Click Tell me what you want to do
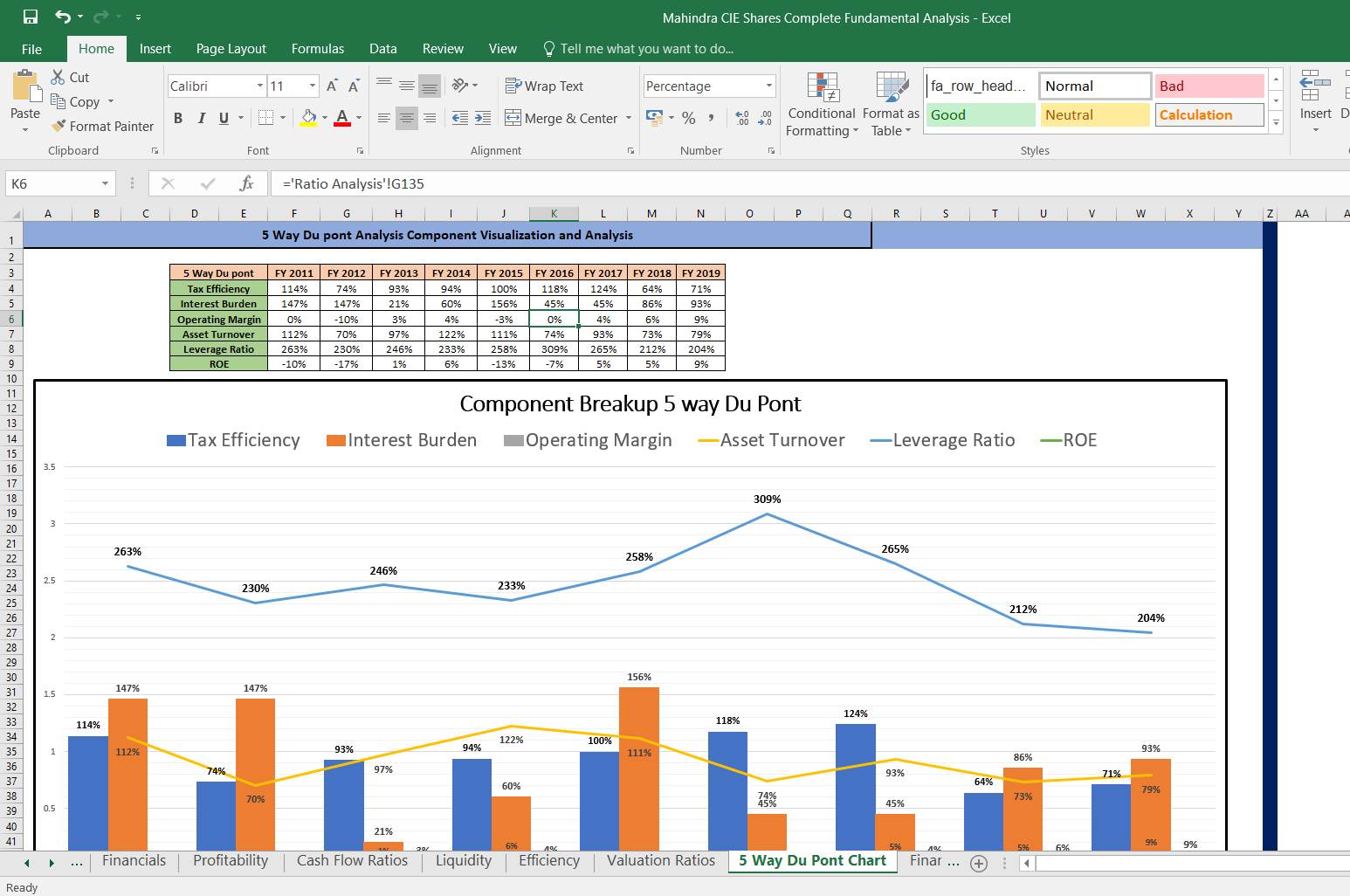 click(x=638, y=49)
